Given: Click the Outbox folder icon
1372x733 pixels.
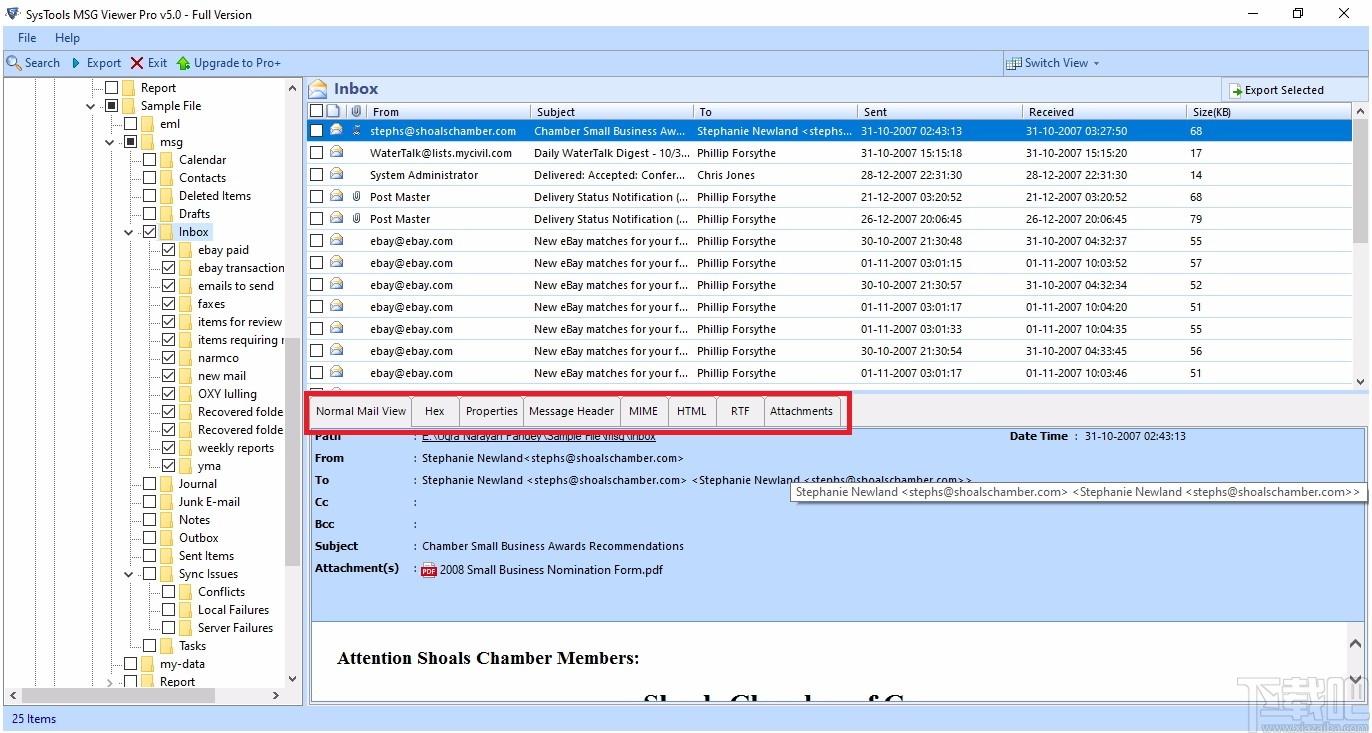Looking at the screenshot, I should pos(167,538).
